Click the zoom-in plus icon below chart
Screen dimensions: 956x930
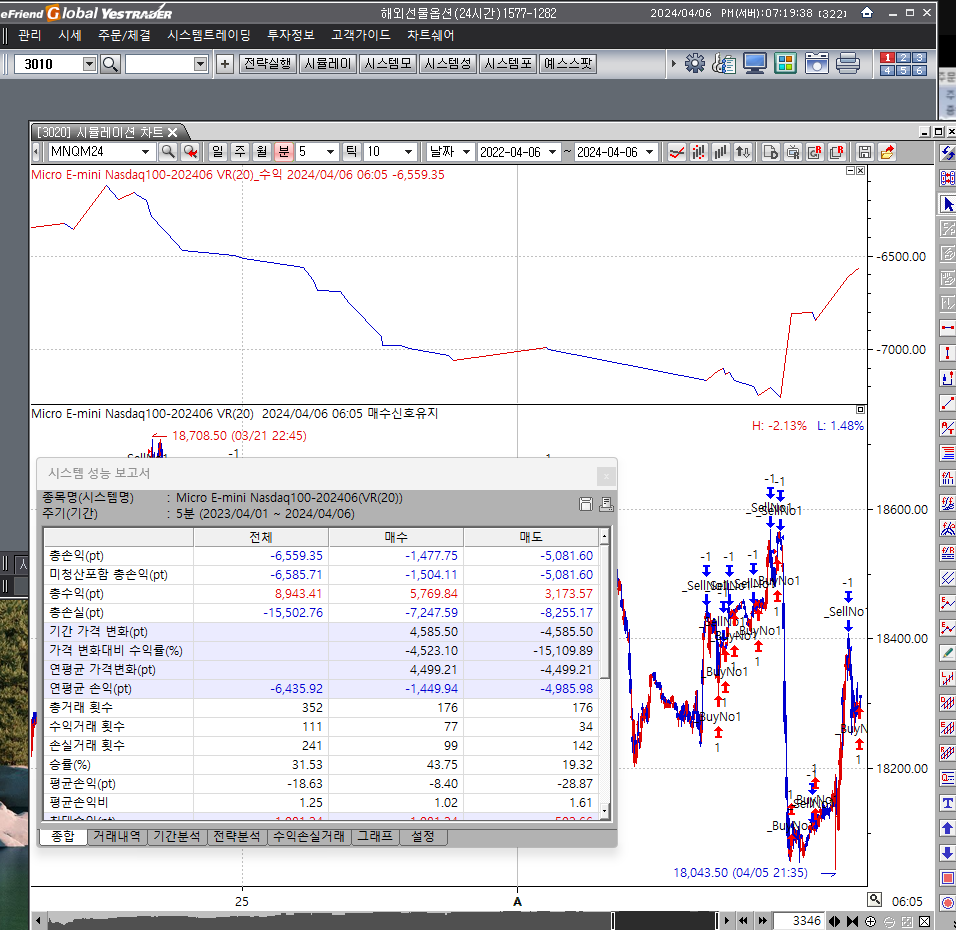(x=871, y=921)
